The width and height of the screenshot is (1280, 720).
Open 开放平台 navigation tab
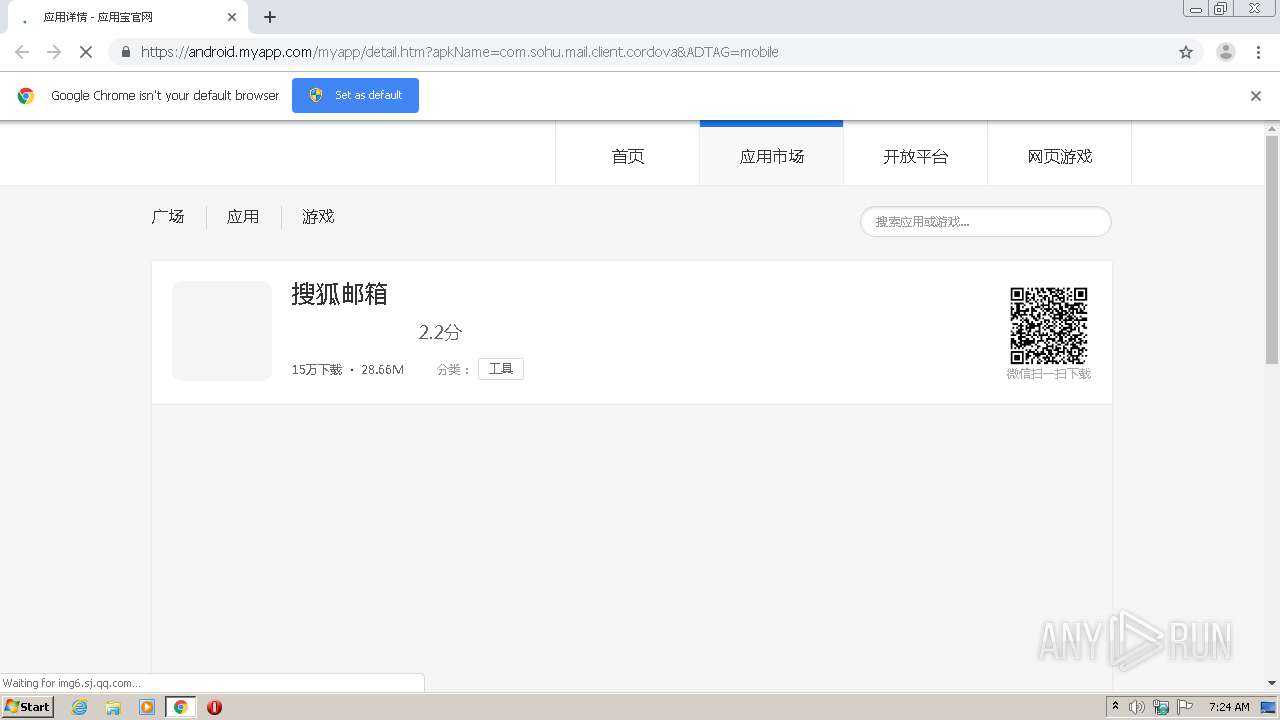(x=916, y=156)
